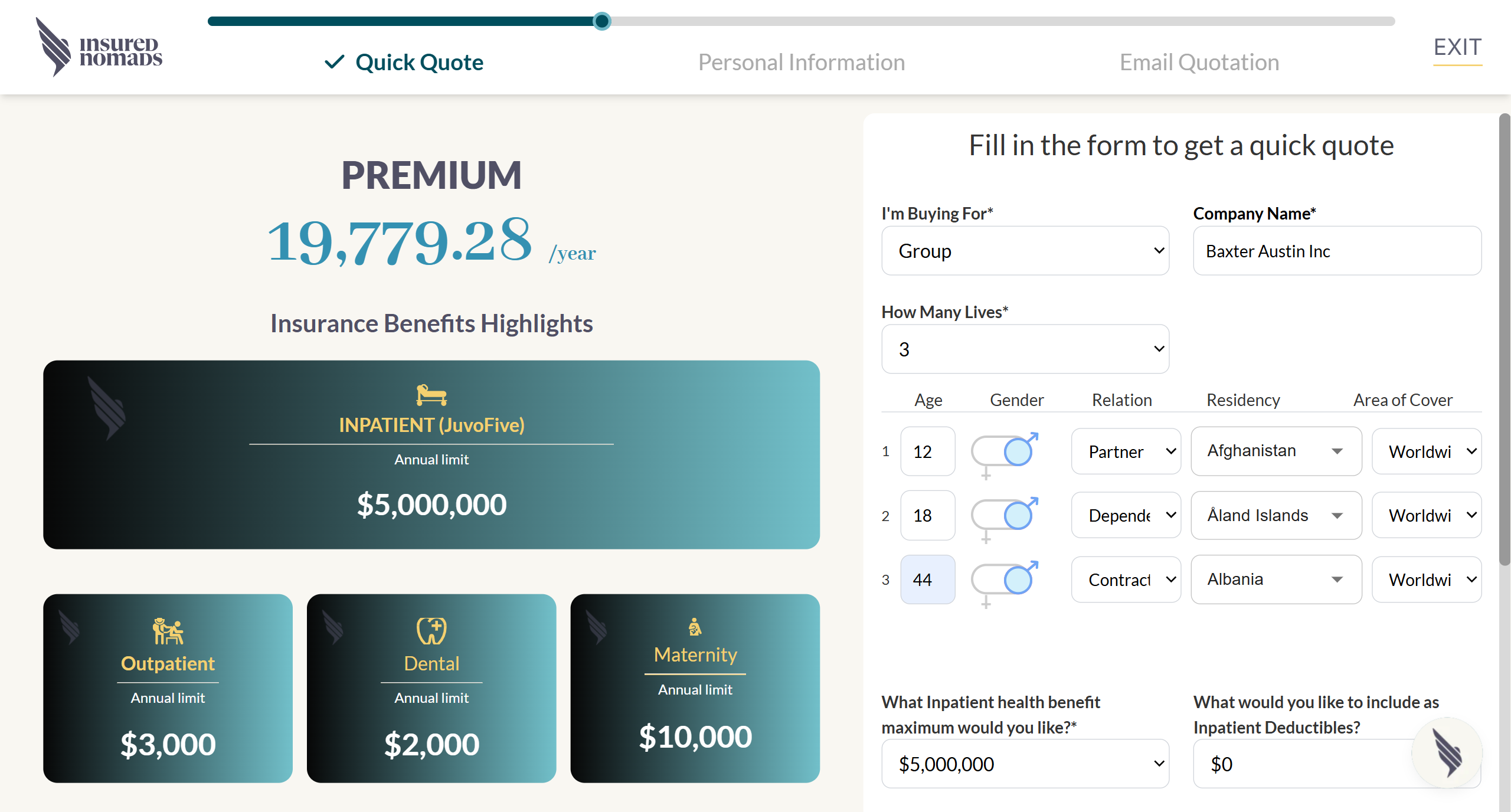Expand the How Many Lives dropdown

pyautogui.click(x=1025, y=349)
